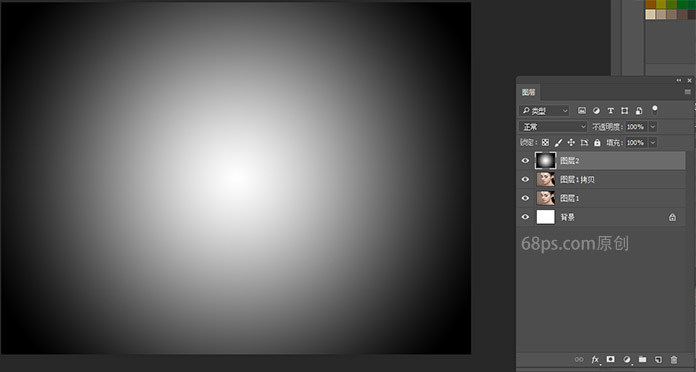Select layer named 图层1拷贝
The width and height of the screenshot is (696, 372).
coord(577,179)
